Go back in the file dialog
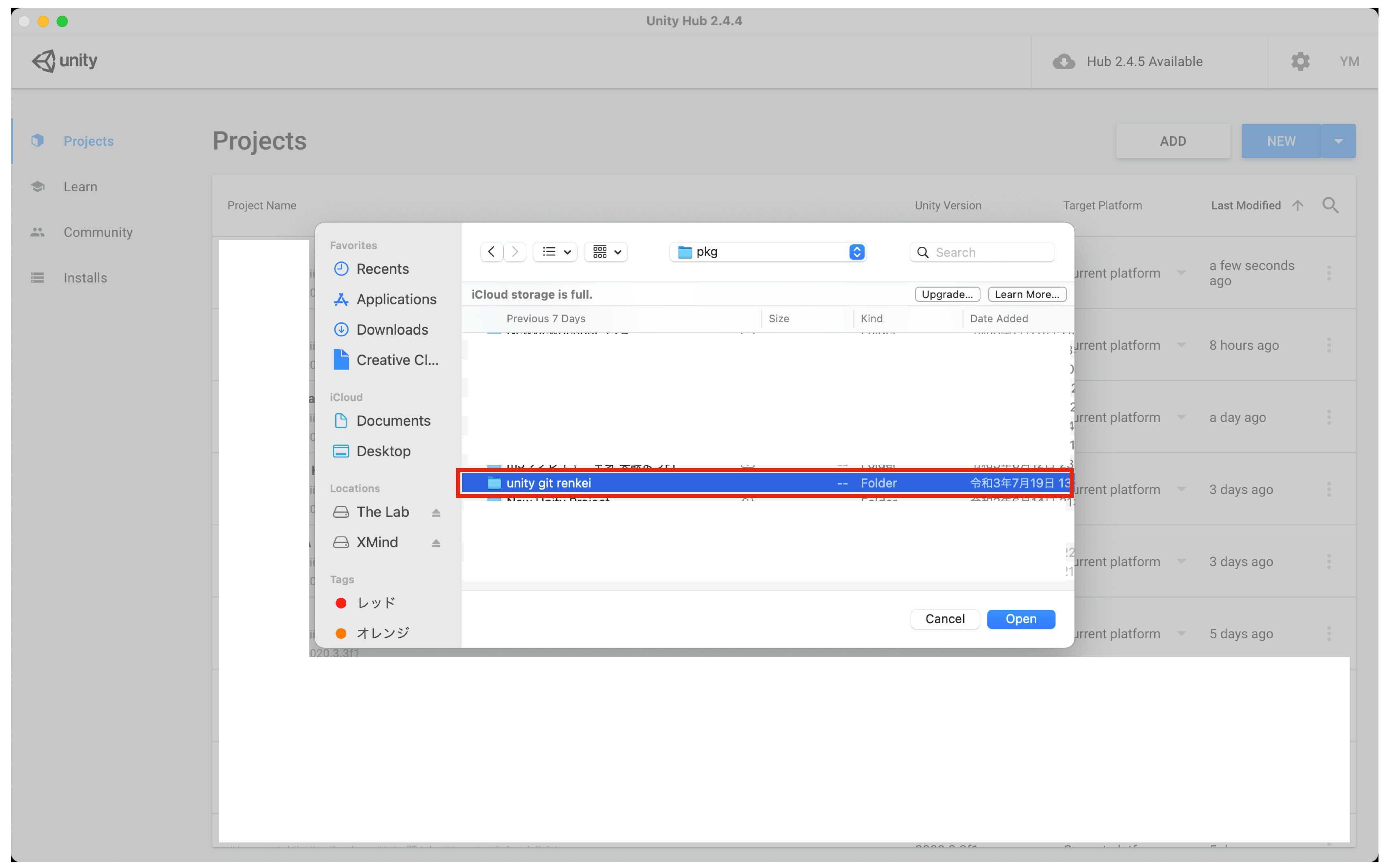Screen dimensions: 1387x868 [491, 252]
